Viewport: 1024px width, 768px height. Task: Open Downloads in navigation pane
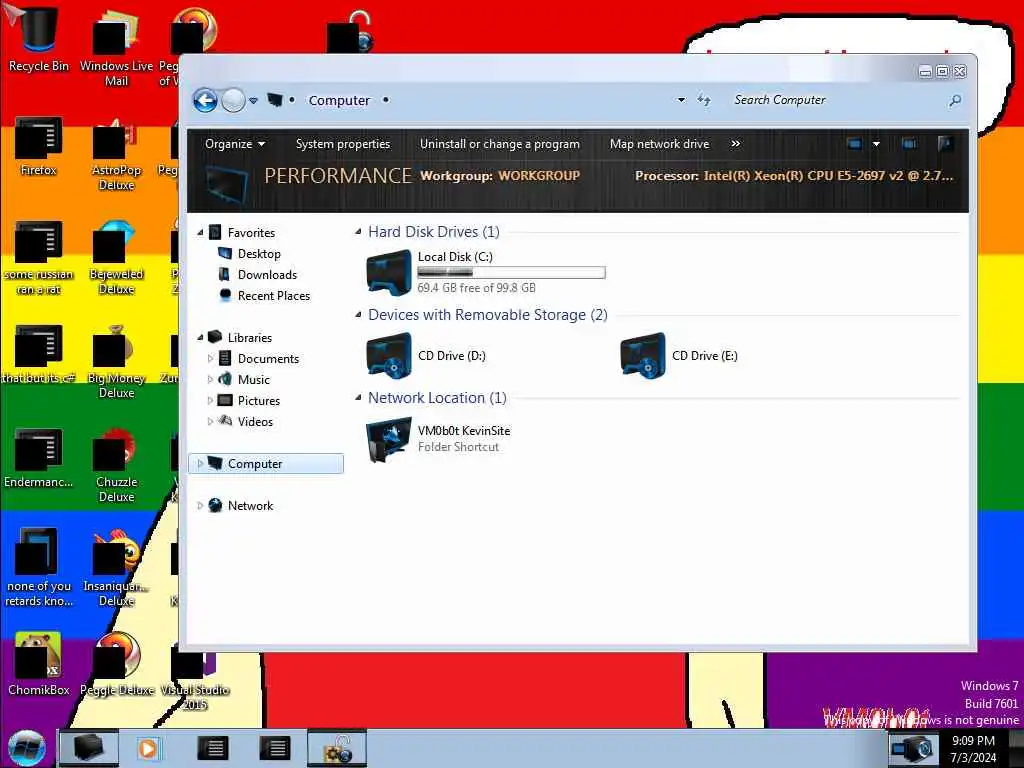pyautogui.click(x=266, y=274)
